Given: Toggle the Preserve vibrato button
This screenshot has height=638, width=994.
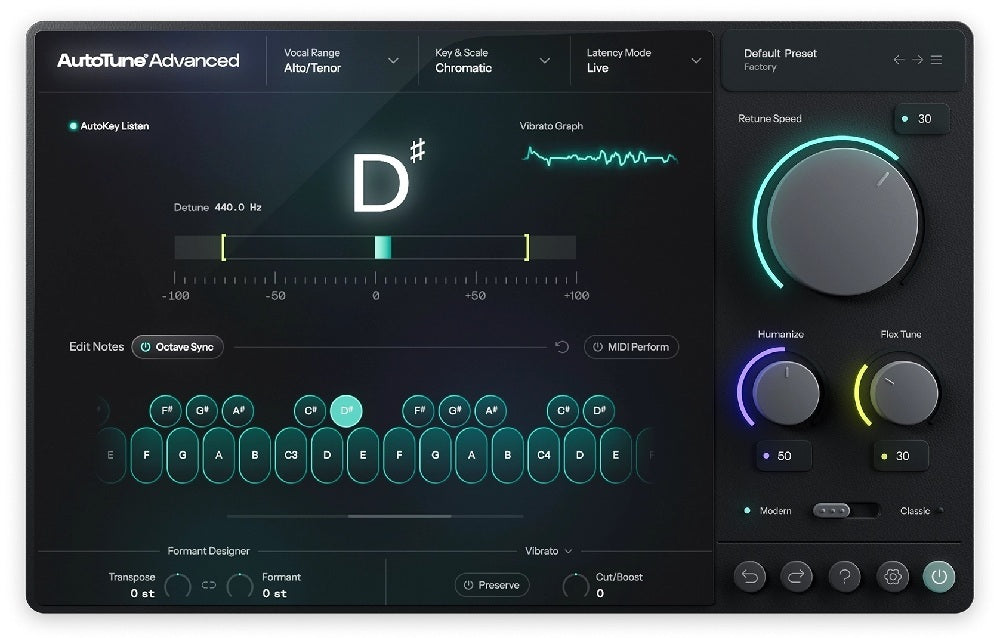Looking at the screenshot, I should coord(492,585).
